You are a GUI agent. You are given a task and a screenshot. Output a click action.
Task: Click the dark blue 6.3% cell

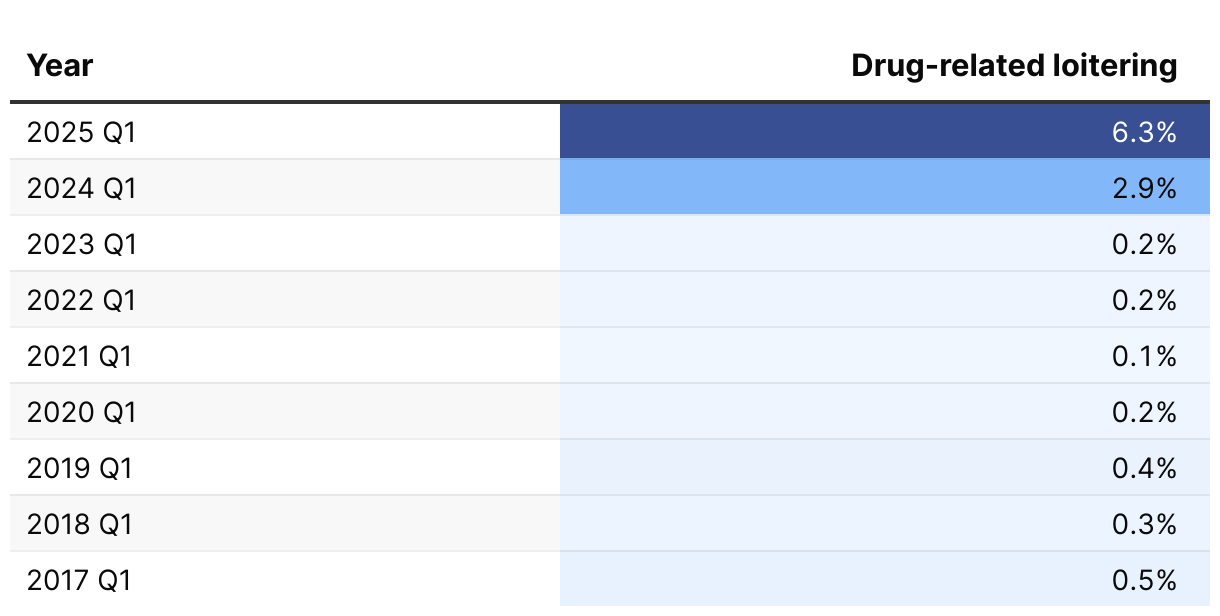(x=885, y=131)
